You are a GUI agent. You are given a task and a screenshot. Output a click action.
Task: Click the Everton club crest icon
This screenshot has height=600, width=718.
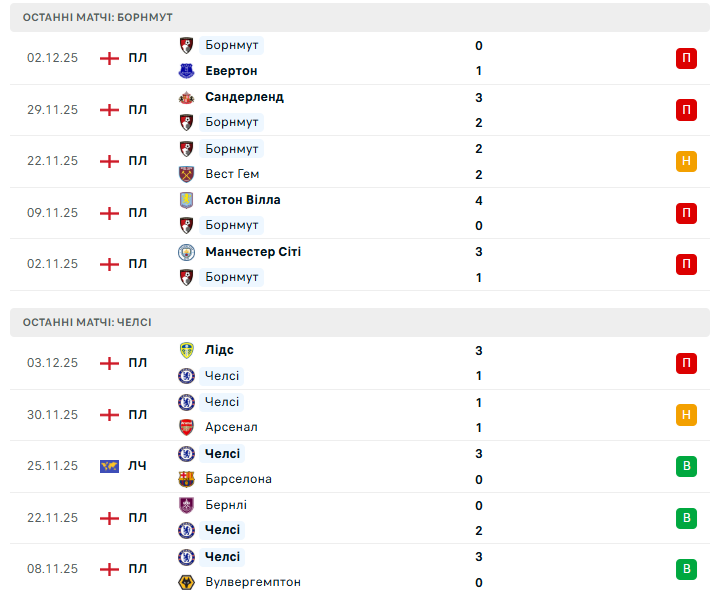[x=186, y=71]
